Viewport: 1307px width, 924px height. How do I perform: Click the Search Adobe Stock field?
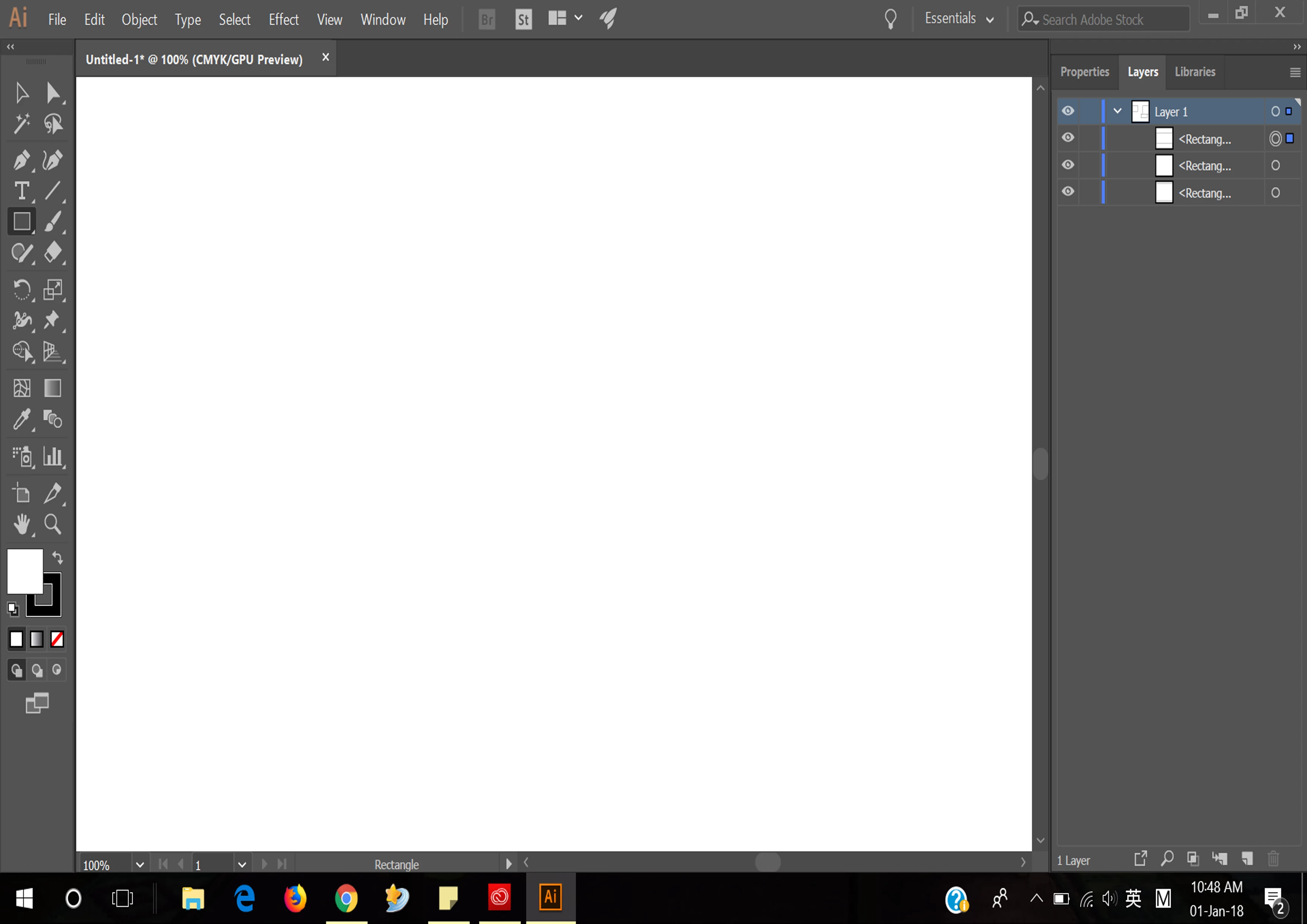[x=1104, y=20]
